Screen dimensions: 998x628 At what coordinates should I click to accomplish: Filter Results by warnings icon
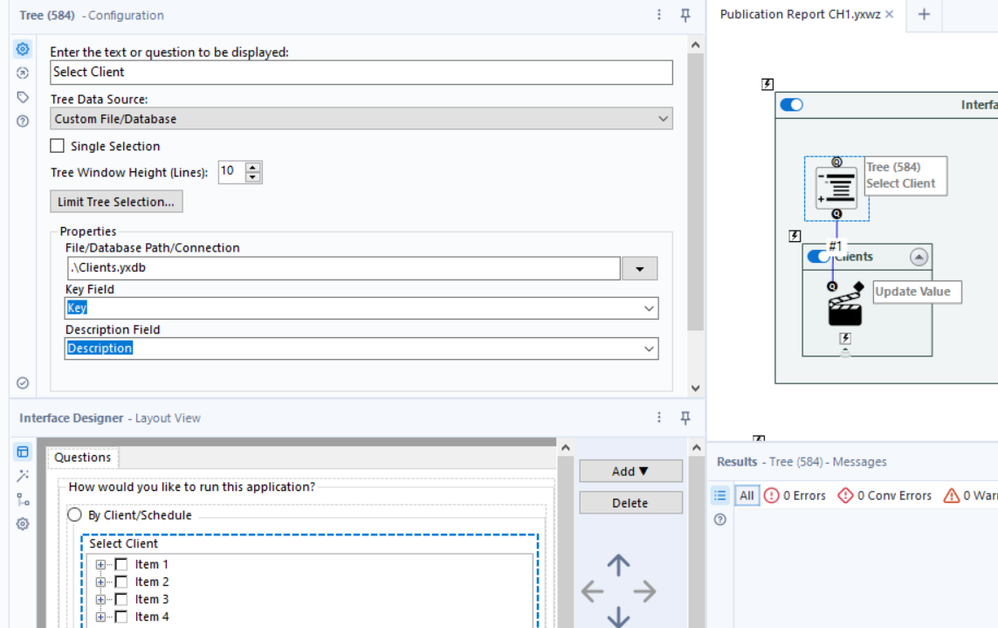(951, 495)
